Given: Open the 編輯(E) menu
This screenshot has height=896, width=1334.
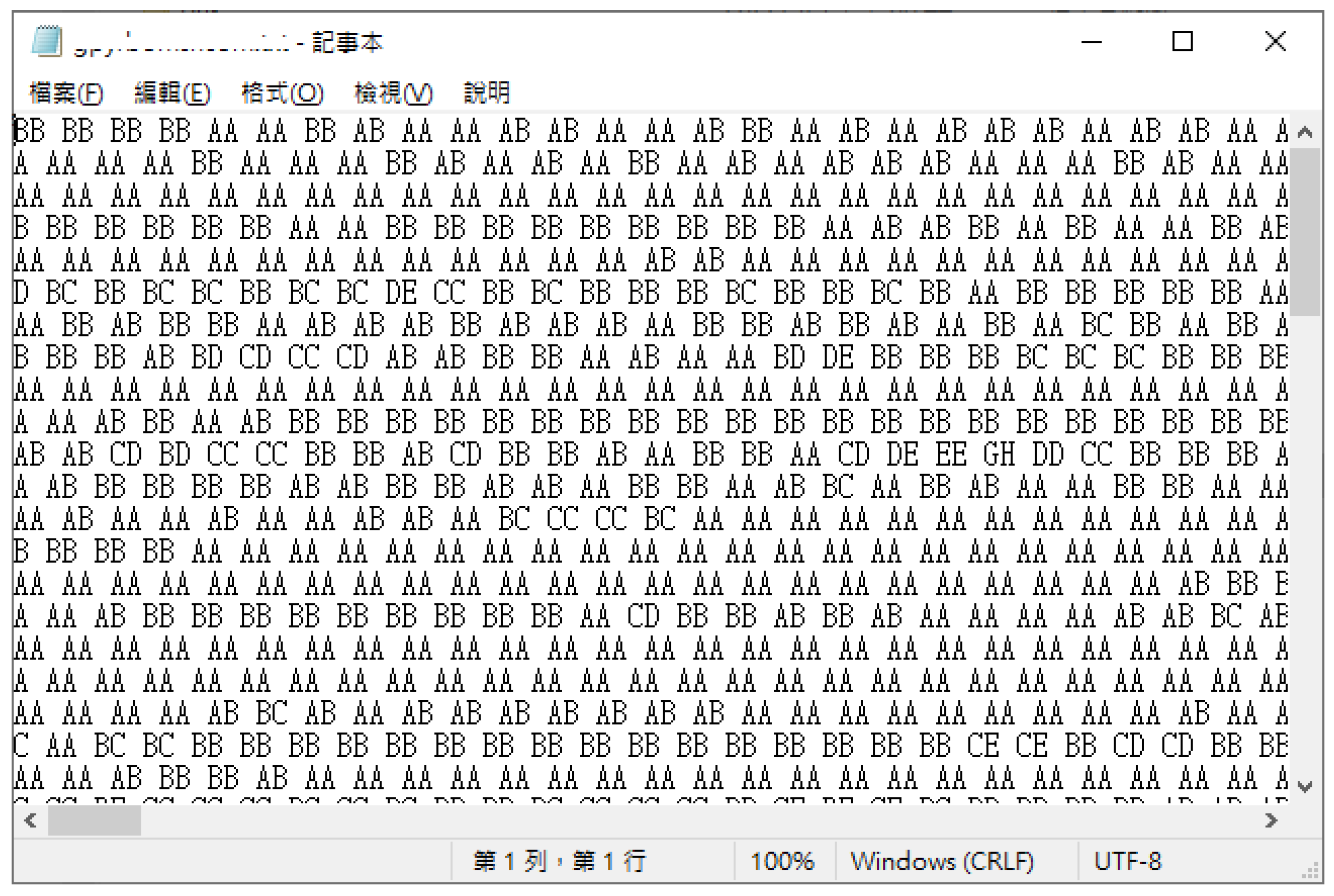Looking at the screenshot, I should tap(172, 93).
